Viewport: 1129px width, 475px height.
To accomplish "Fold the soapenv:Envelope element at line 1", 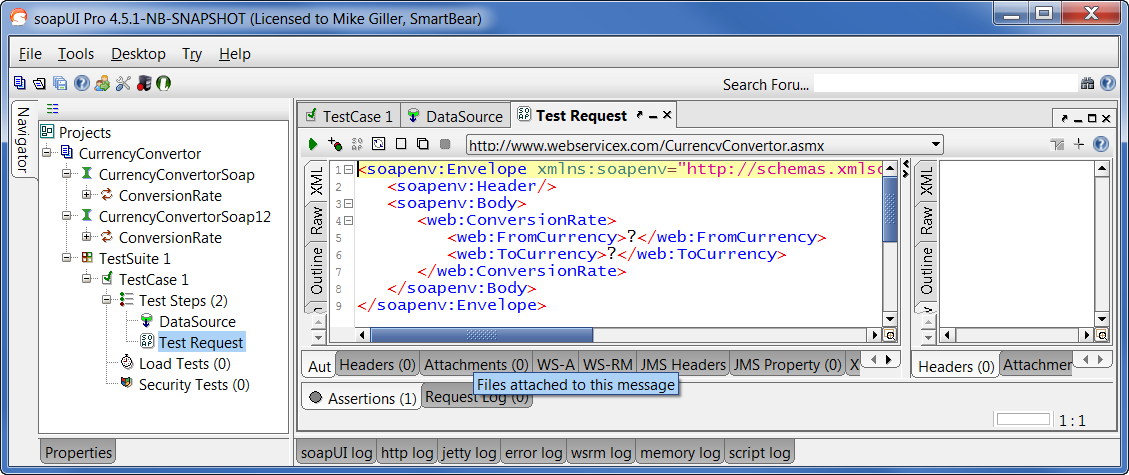I will 348,170.
